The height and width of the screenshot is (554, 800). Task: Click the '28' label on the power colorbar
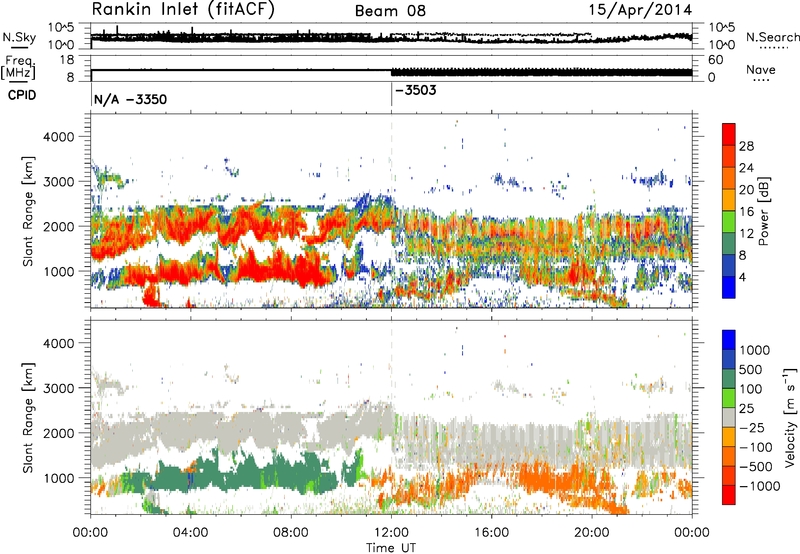click(746, 146)
